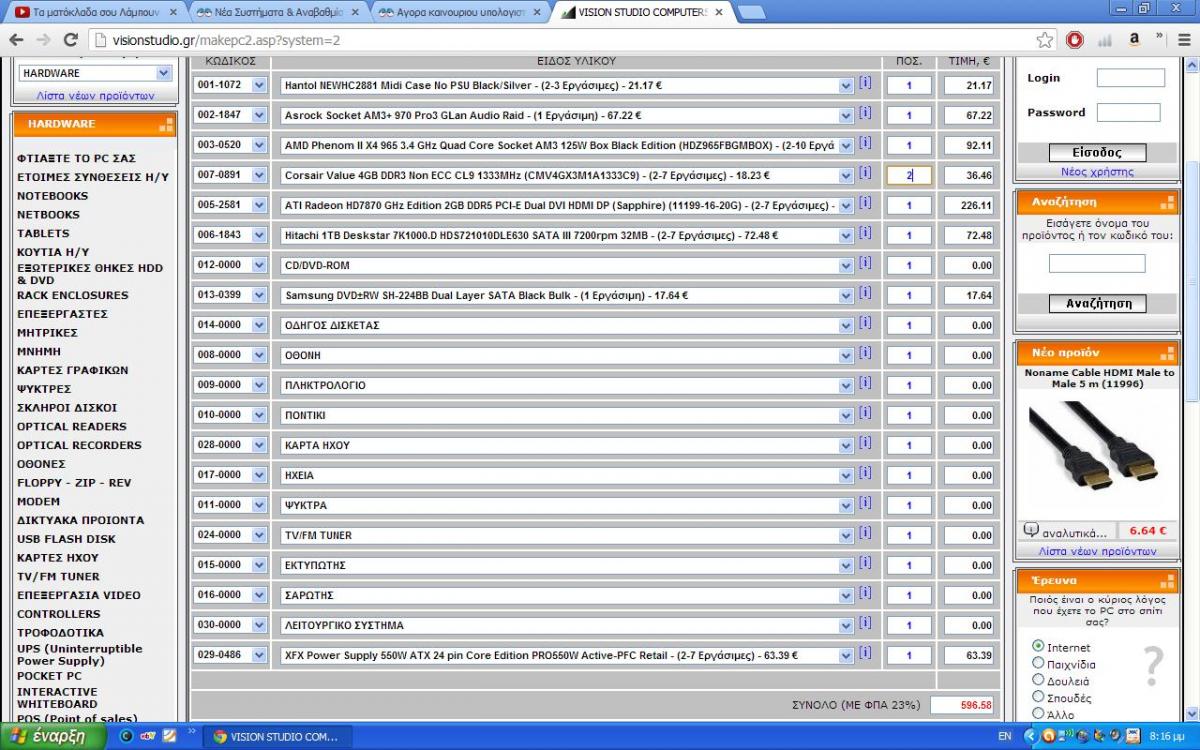This screenshot has height=750, width=1200.
Task: Show info for Corsair Value 4GB row
Action: pyautogui.click(x=865, y=173)
